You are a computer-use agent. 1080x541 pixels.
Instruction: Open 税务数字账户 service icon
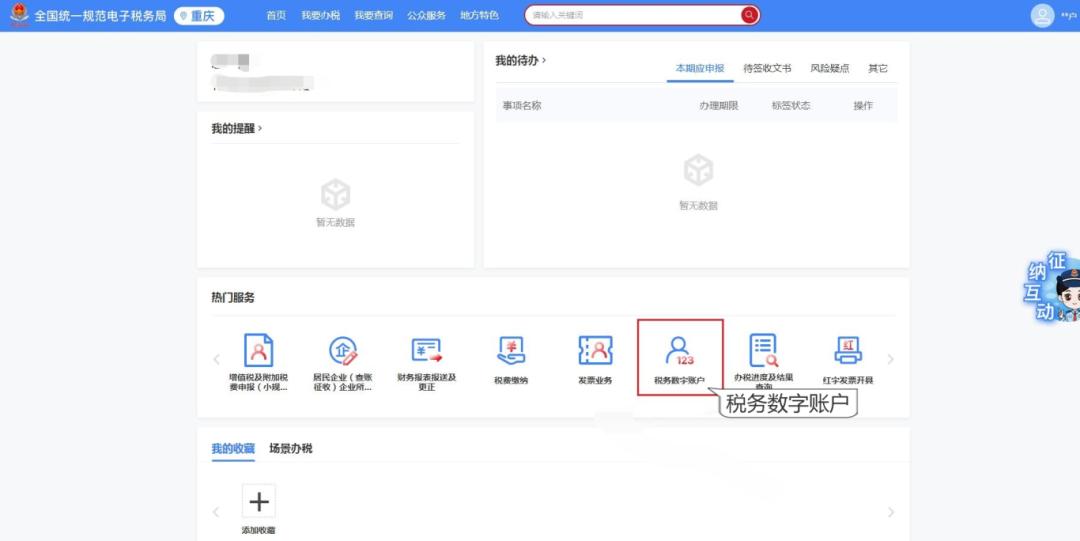tap(680, 352)
